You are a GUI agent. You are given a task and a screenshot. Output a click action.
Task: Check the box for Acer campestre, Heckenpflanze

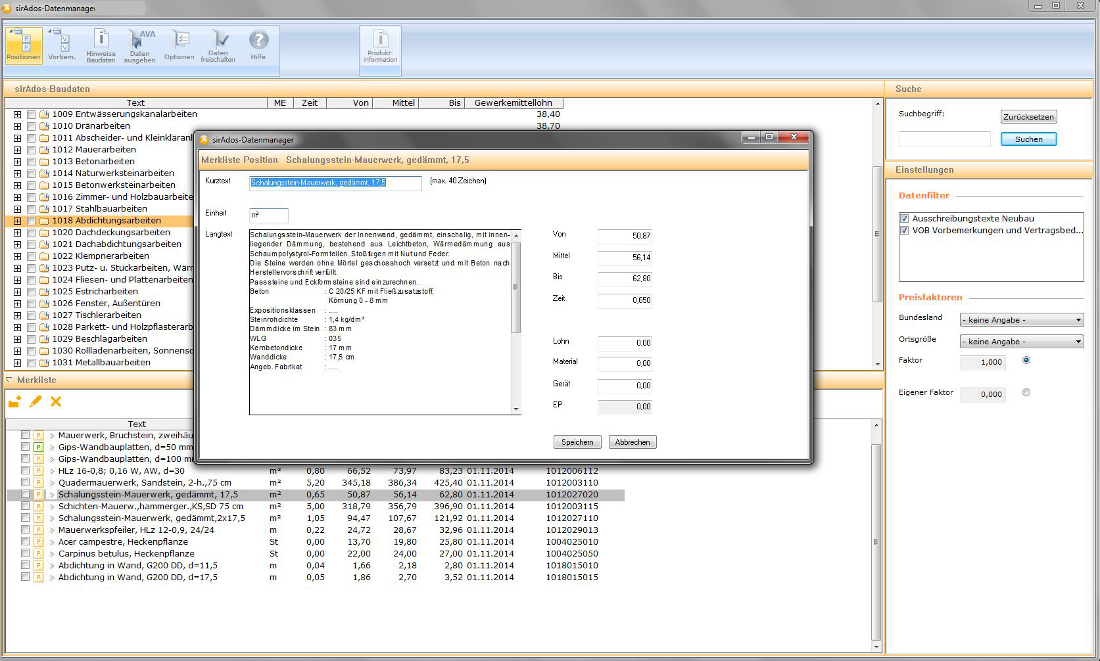[x=25, y=541]
